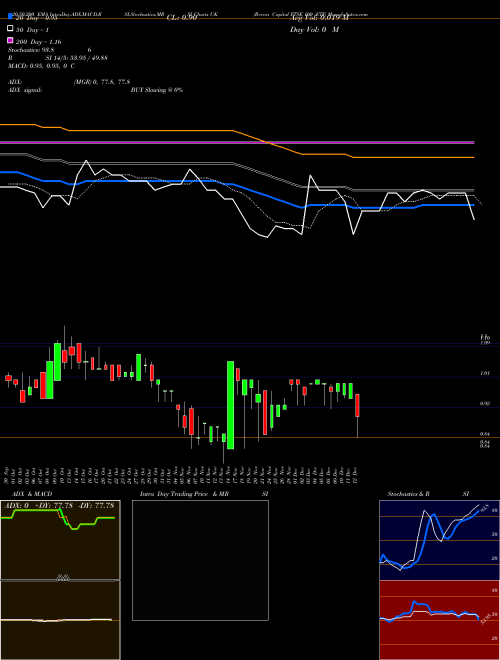500x660 pixels.
Task: Click the green ADX line chart panel
Action: [x=60, y=540]
